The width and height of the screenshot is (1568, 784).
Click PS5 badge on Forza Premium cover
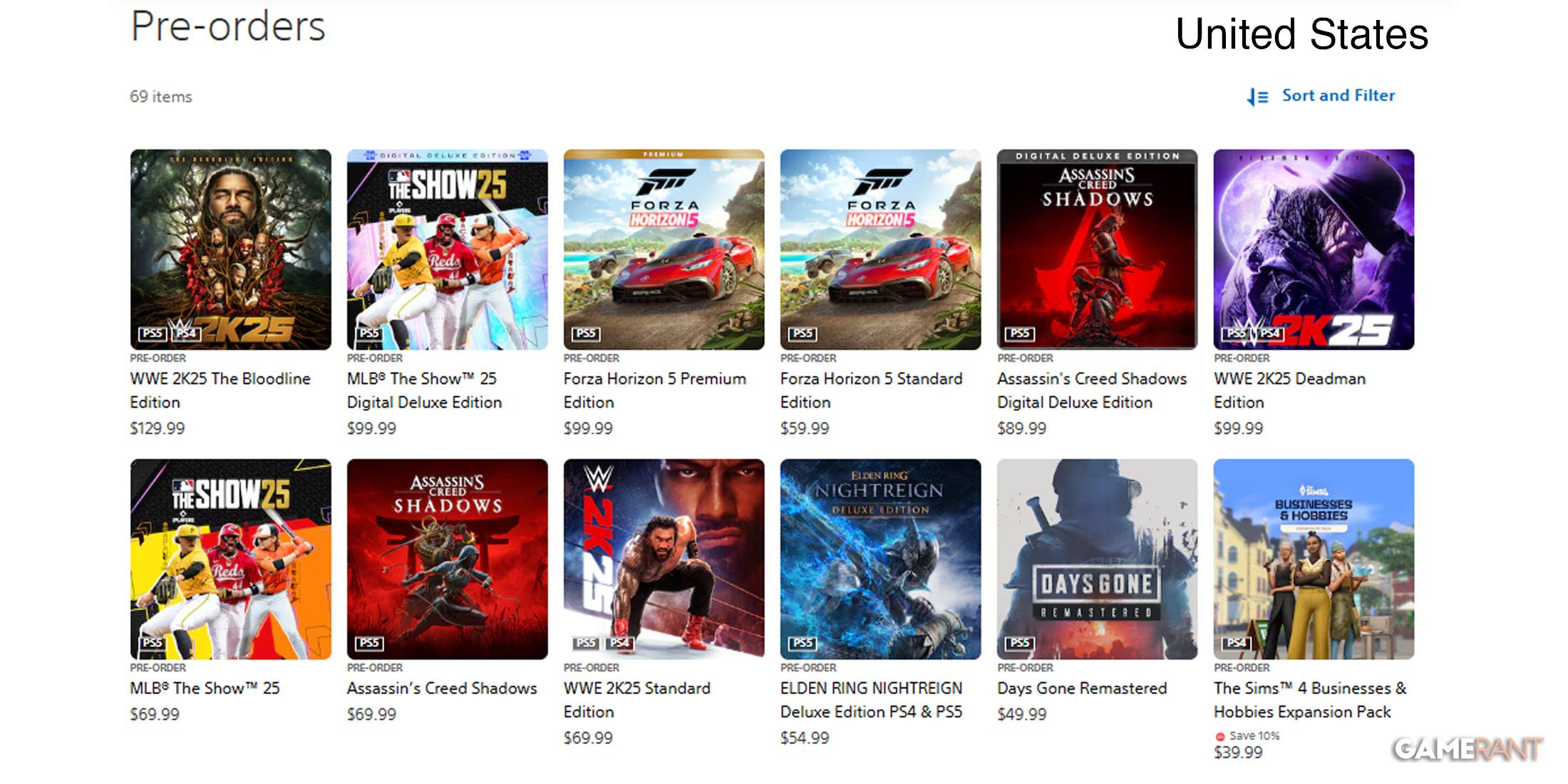click(586, 333)
